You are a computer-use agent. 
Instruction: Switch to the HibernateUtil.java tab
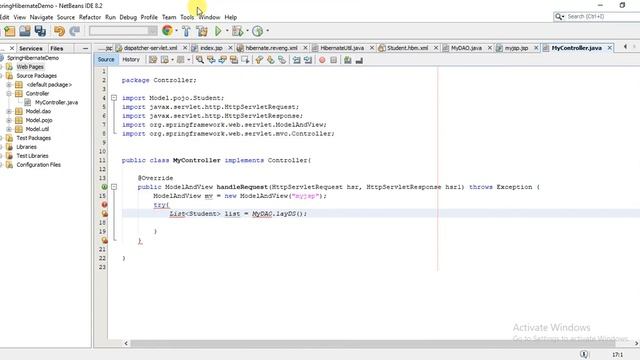click(x=342, y=48)
